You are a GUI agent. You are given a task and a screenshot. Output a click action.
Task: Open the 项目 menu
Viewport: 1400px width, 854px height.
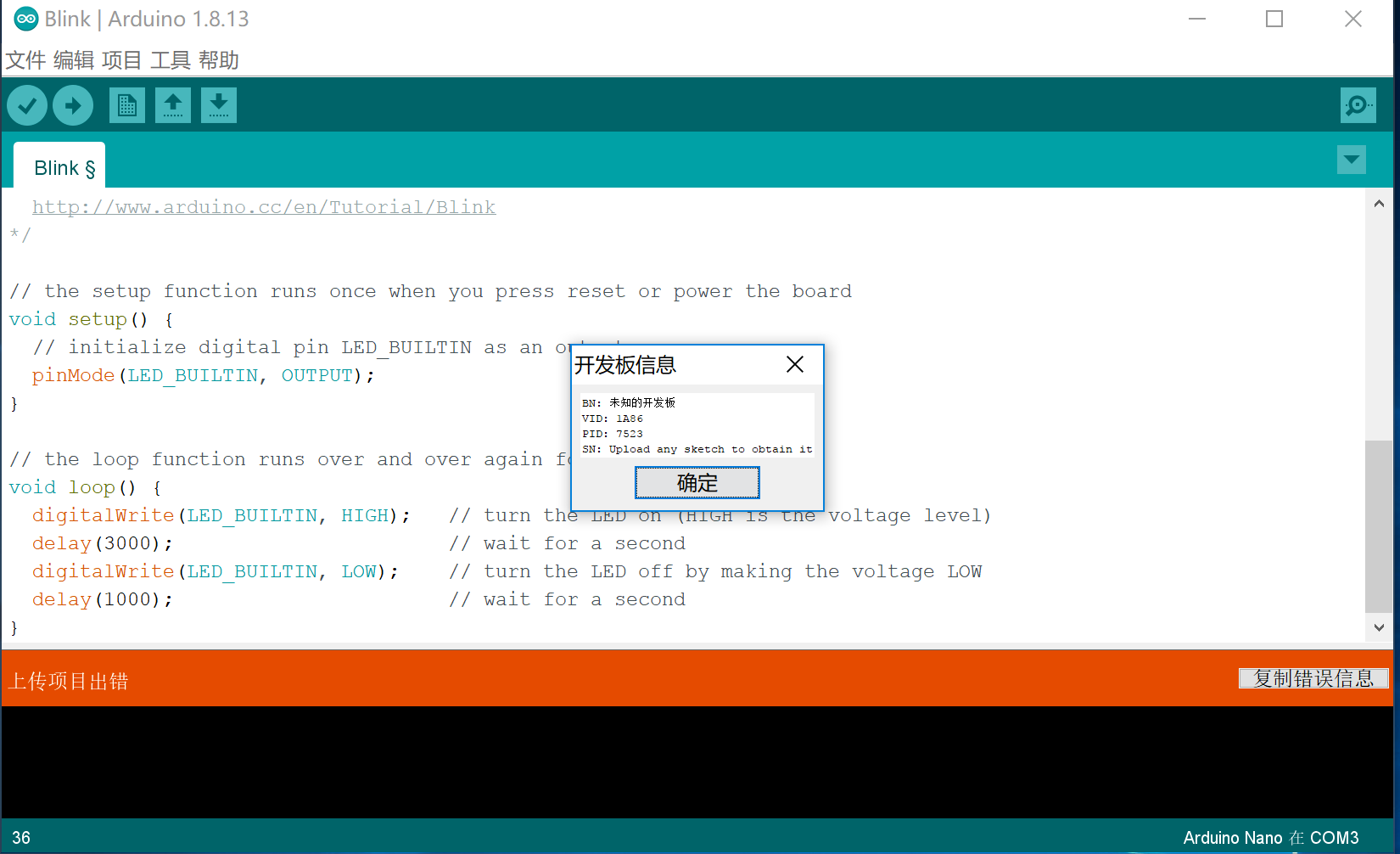(x=122, y=60)
